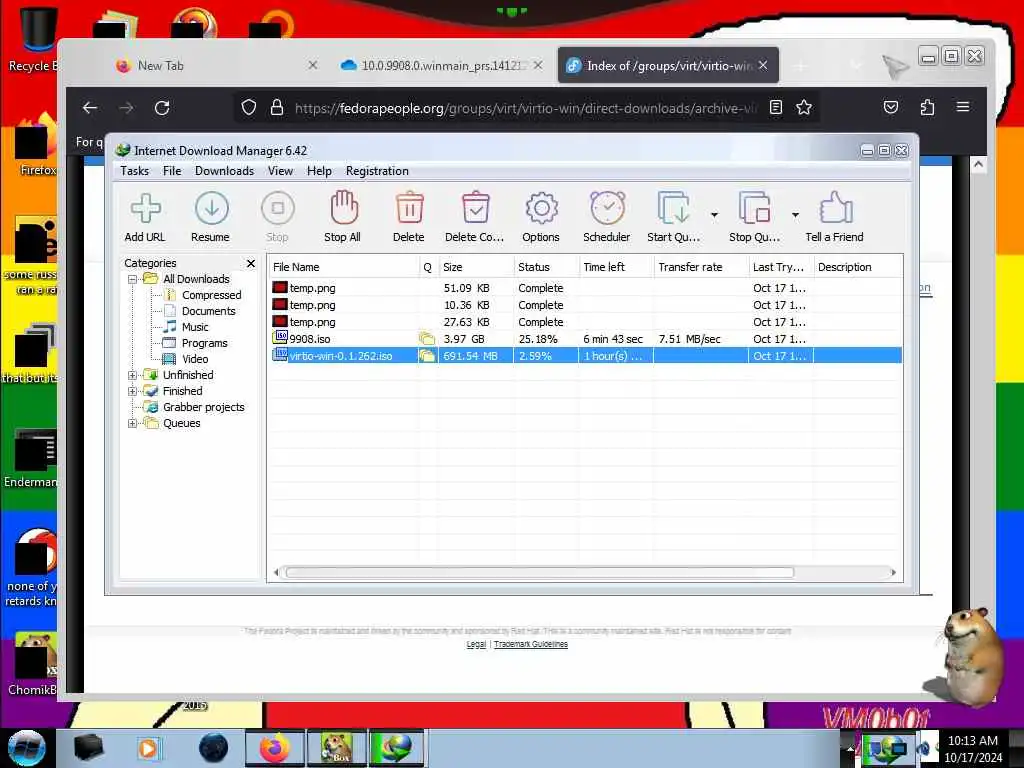Close the Index of /groups/virt tab
This screenshot has height=768, width=1024.
763,65
